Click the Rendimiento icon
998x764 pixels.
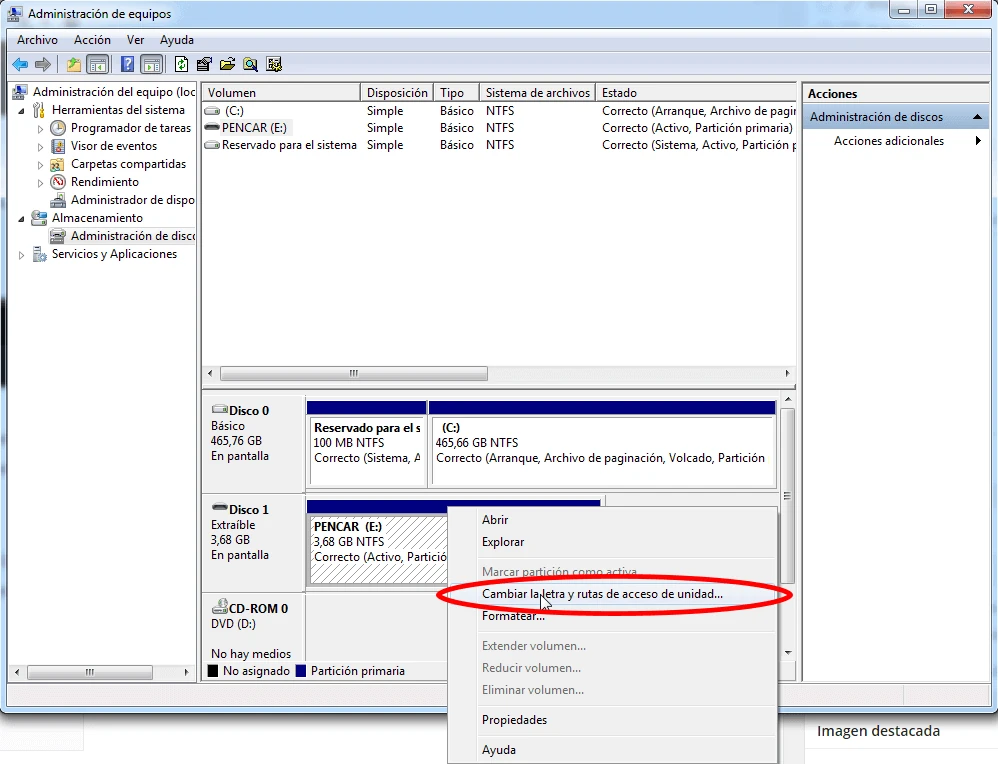click(x=58, y=182)
